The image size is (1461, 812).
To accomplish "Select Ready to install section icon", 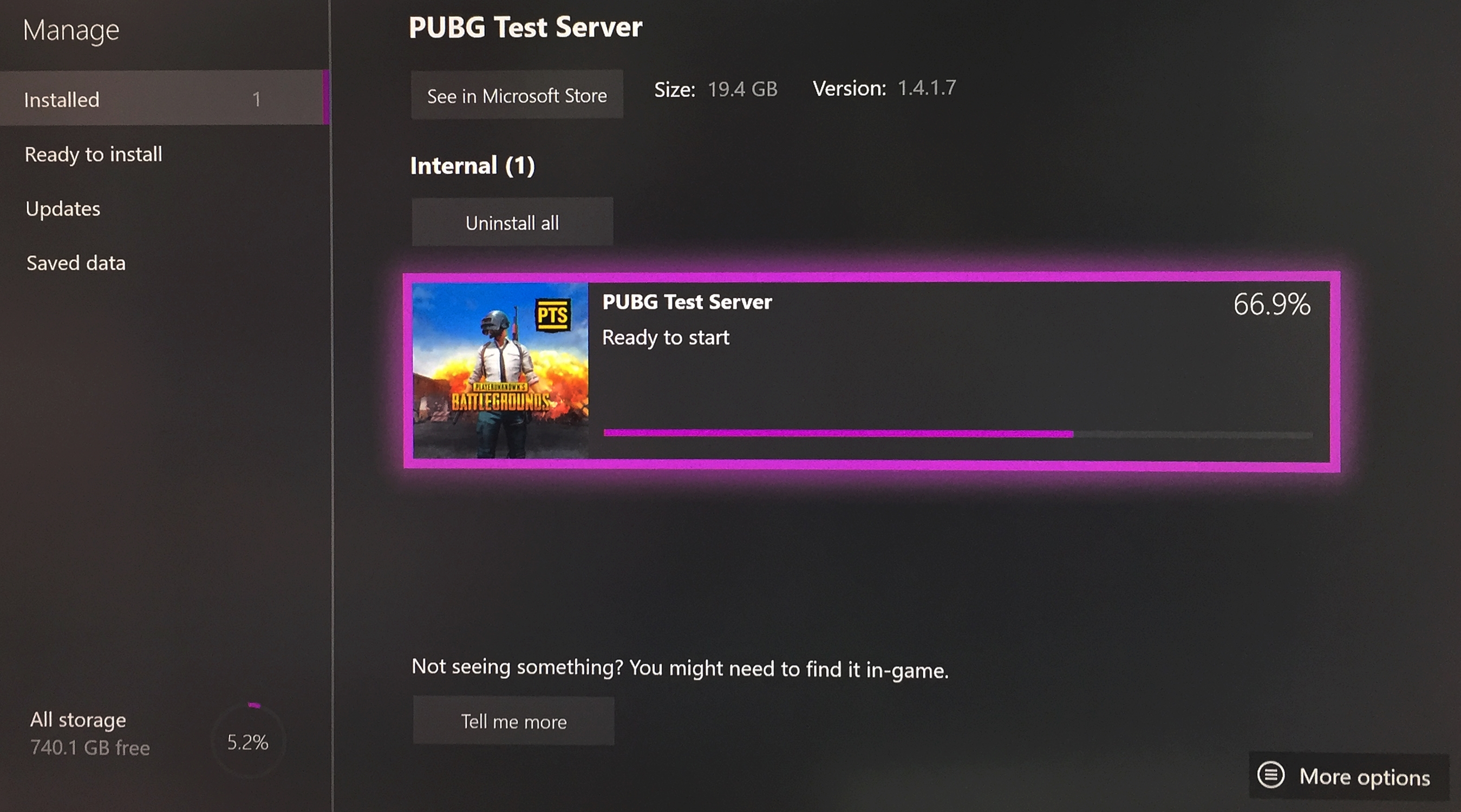I will [94, 153].
